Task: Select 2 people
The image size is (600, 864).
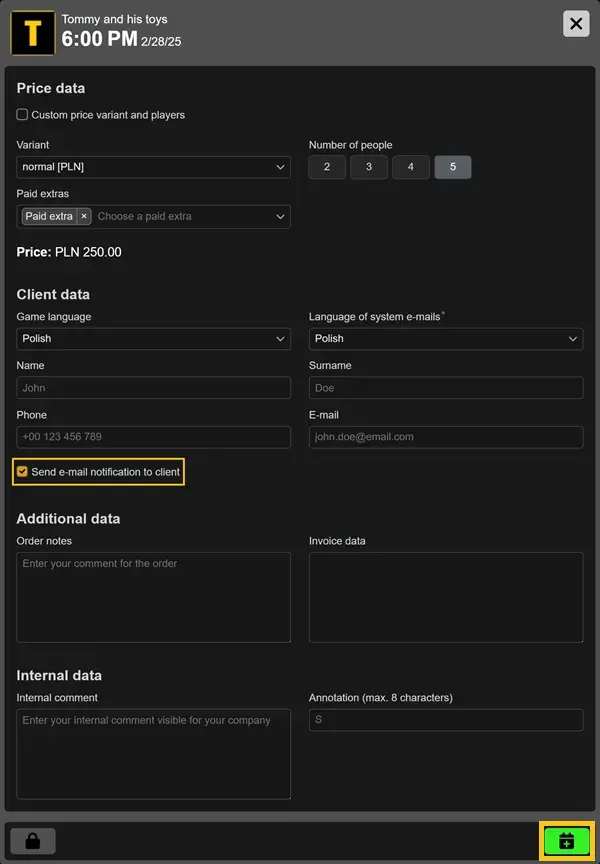Action: pyautogui.click(x=327, y=167)
